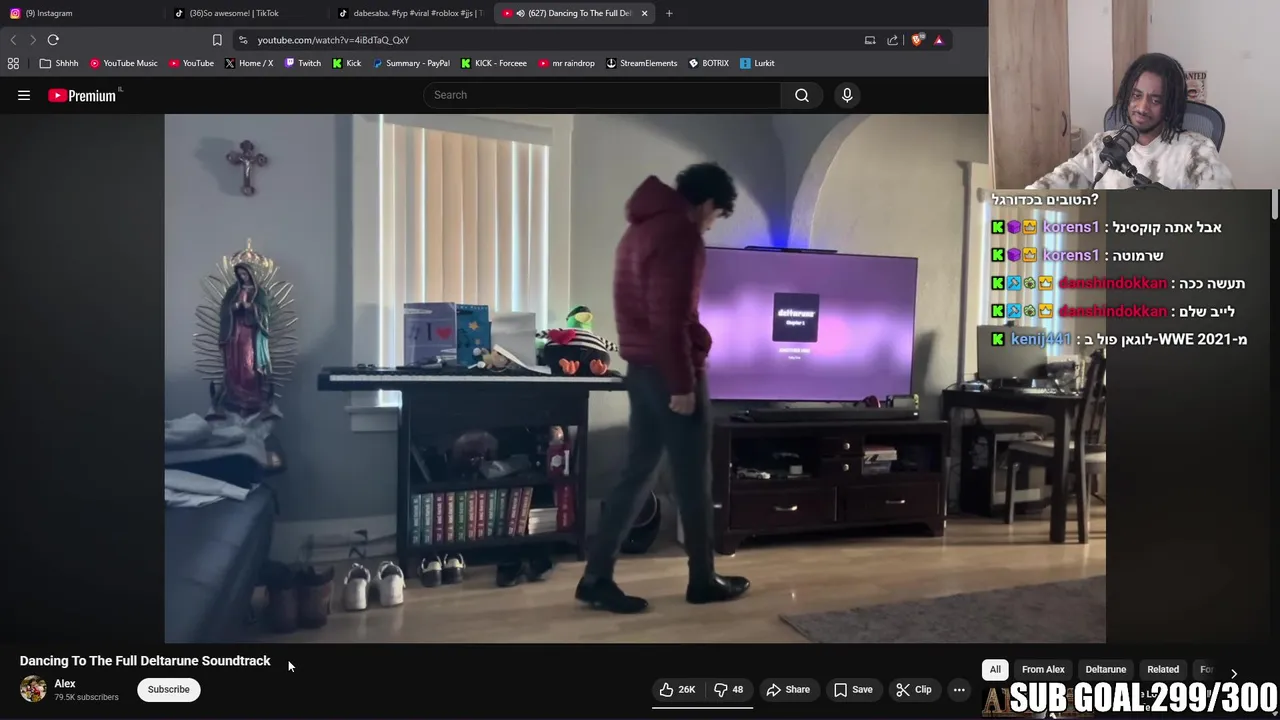Open the StreamElements bookmark
Screen dimensions: 1280x720
click(642, 63)
